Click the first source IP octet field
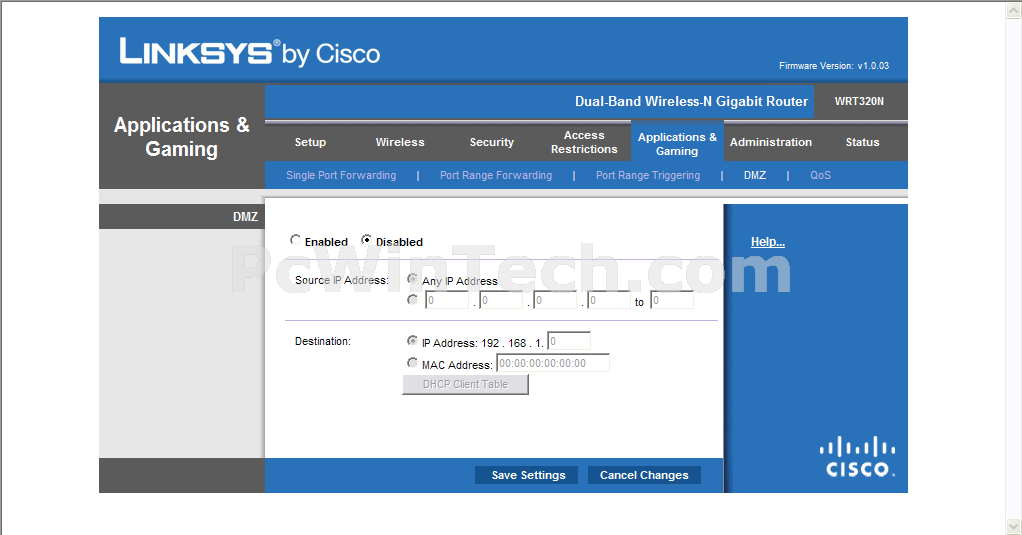The height and width of the screenshot is (535, 1022). [x=446, y=300]
